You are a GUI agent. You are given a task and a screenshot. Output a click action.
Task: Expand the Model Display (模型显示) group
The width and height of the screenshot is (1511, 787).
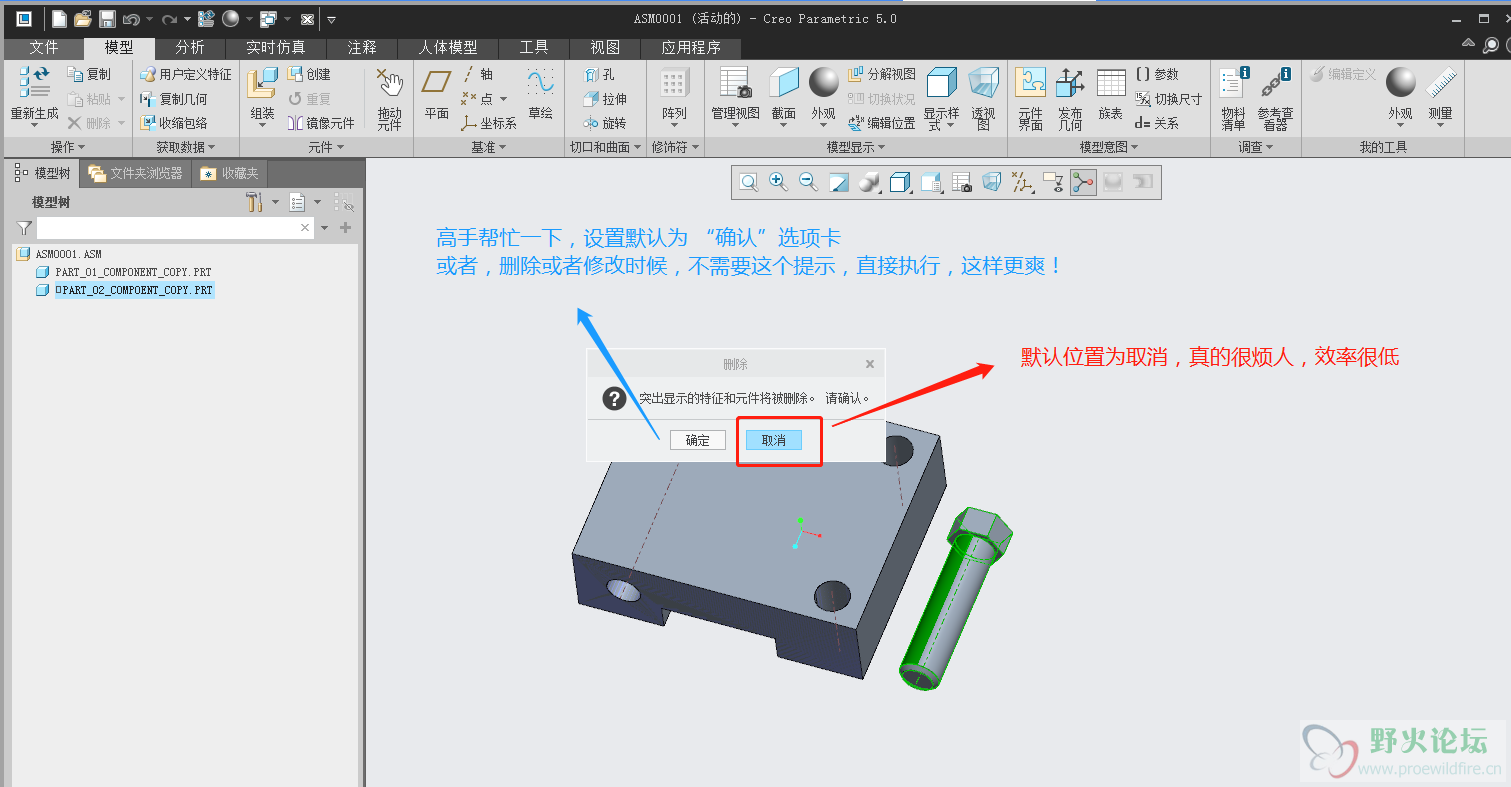coord(856,147)
